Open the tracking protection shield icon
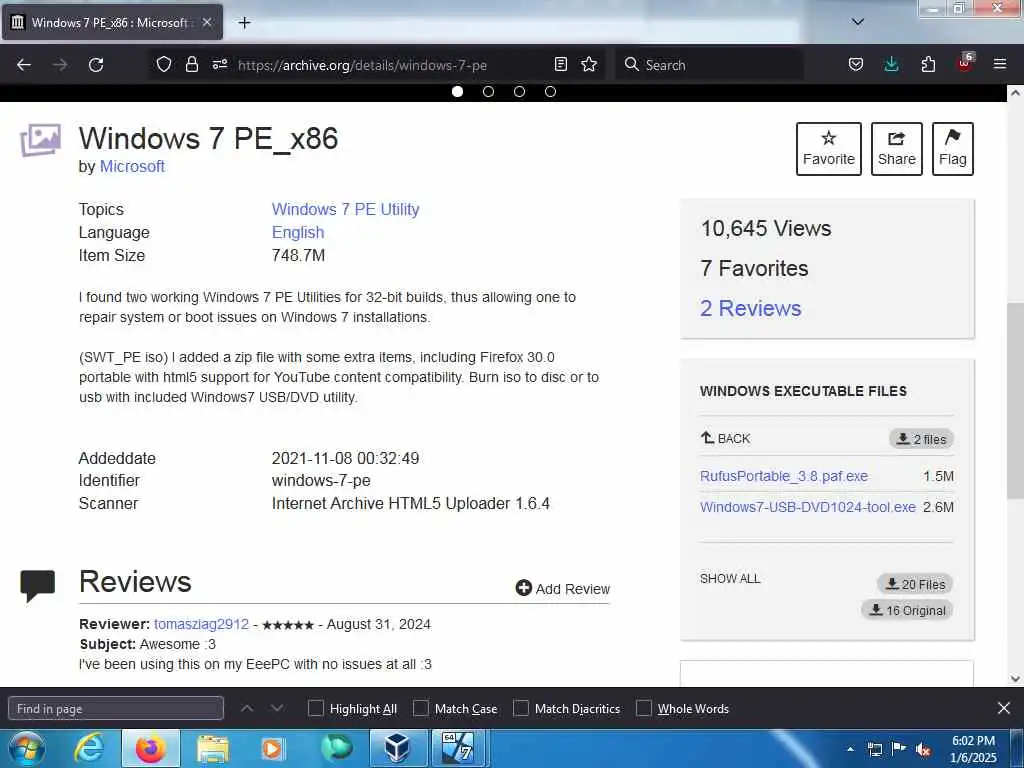This screenshot has height=768, width=1024. [x=164, y=65]
